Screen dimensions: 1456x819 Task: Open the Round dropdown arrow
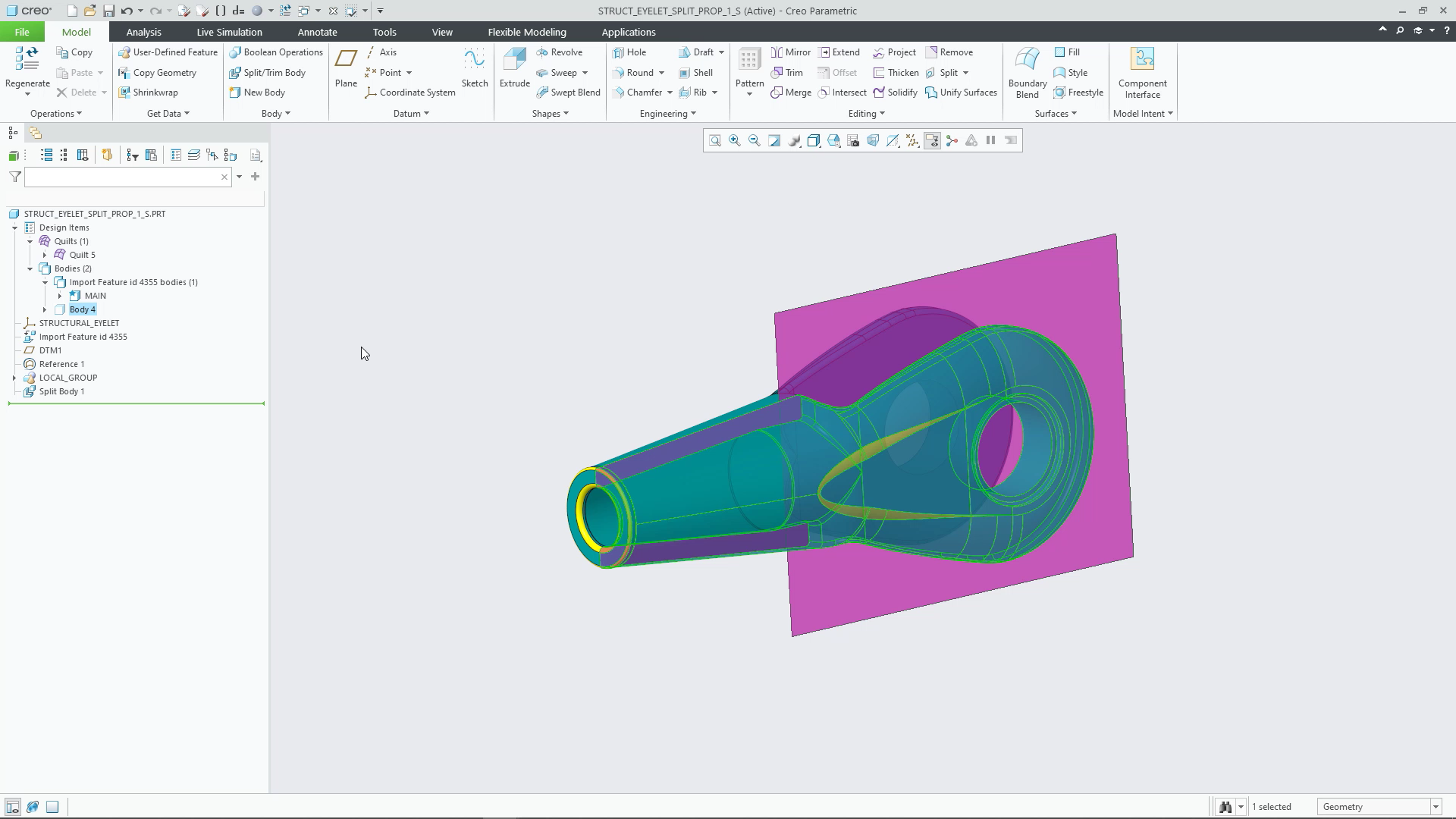(661, 73)
